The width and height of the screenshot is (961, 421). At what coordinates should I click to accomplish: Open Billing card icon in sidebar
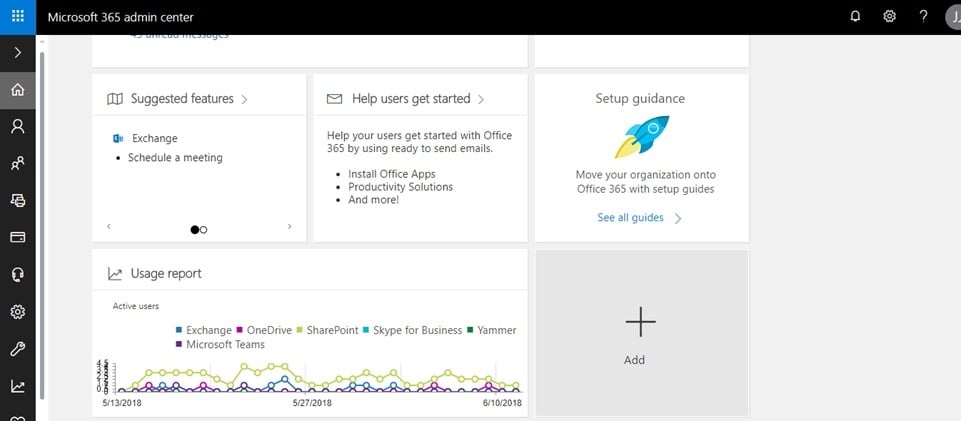[x=18, y=237]
